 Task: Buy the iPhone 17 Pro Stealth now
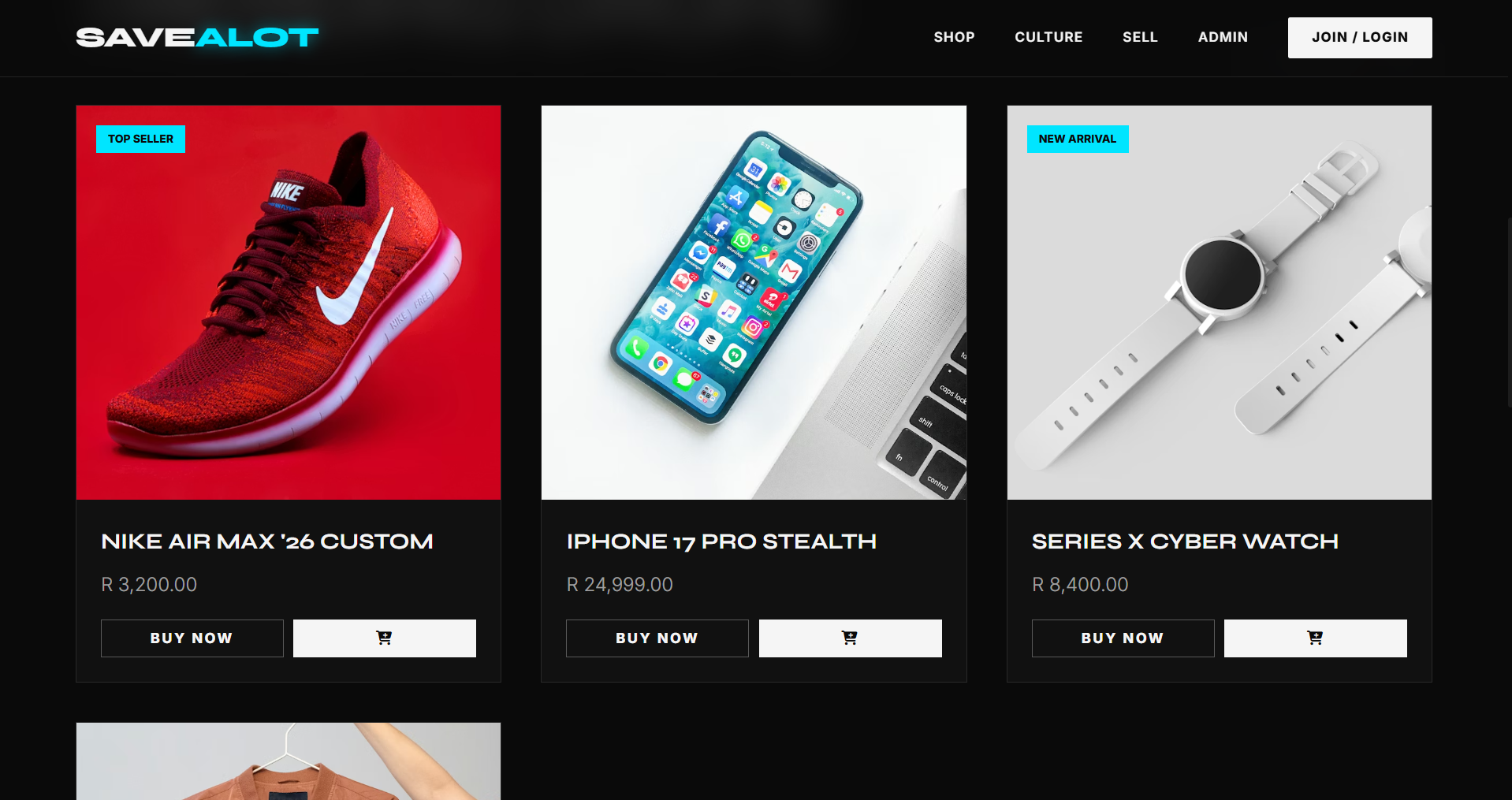tap(657, 638)
